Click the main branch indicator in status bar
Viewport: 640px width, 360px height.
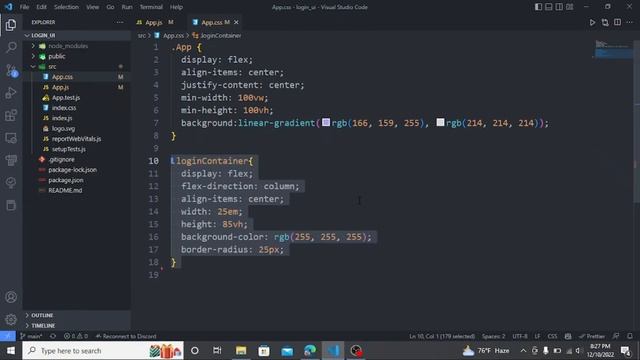[32, 336]
